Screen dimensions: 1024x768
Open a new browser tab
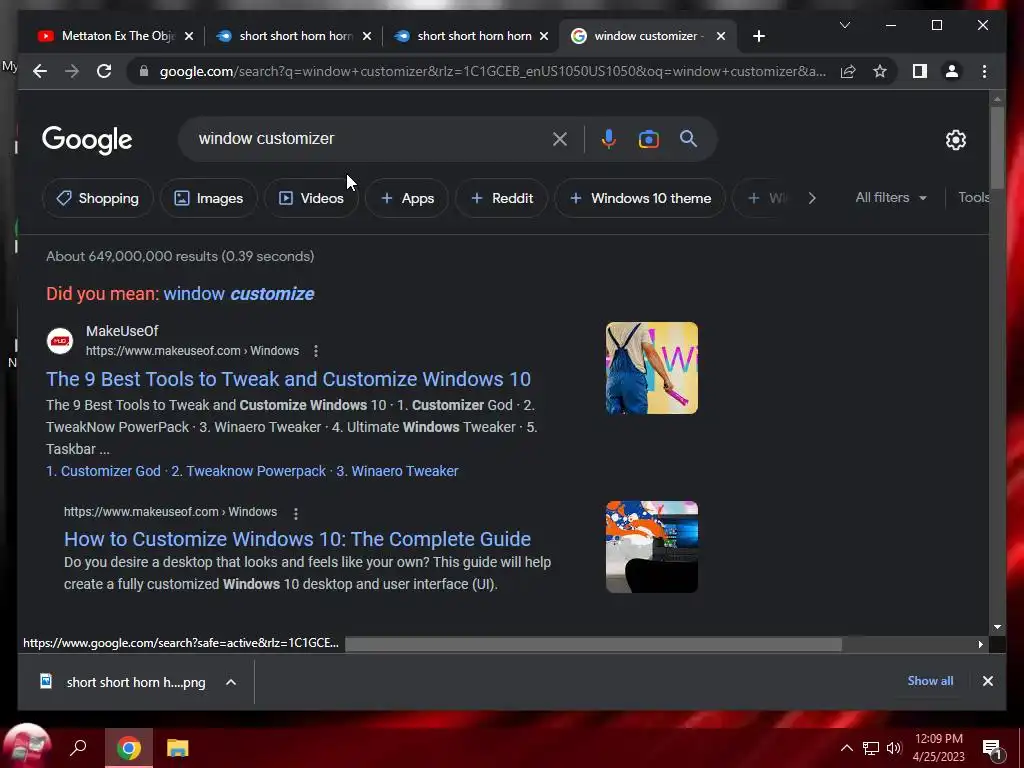point(758,37)
